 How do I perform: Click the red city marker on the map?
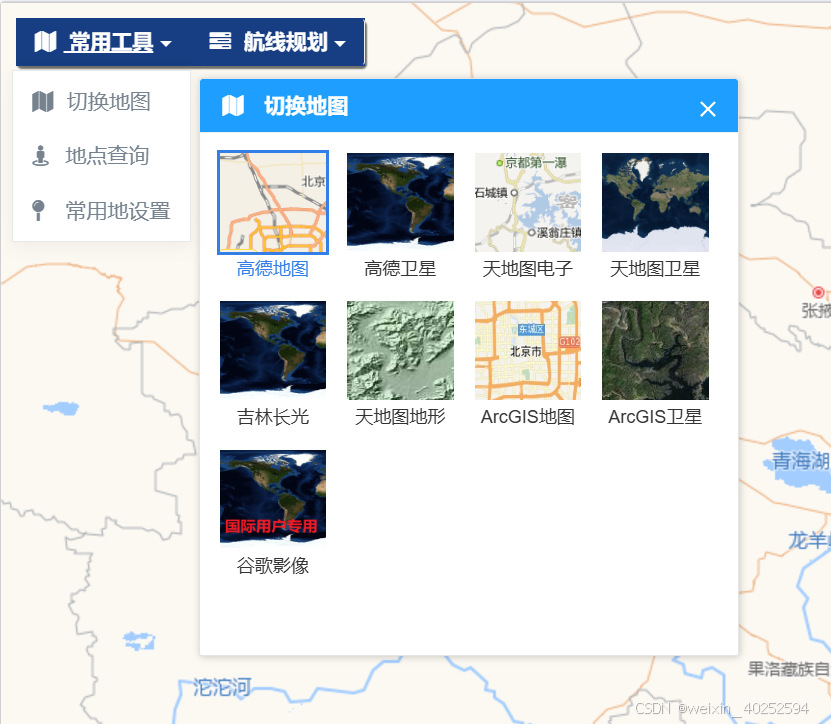click(x=818, y=293)
